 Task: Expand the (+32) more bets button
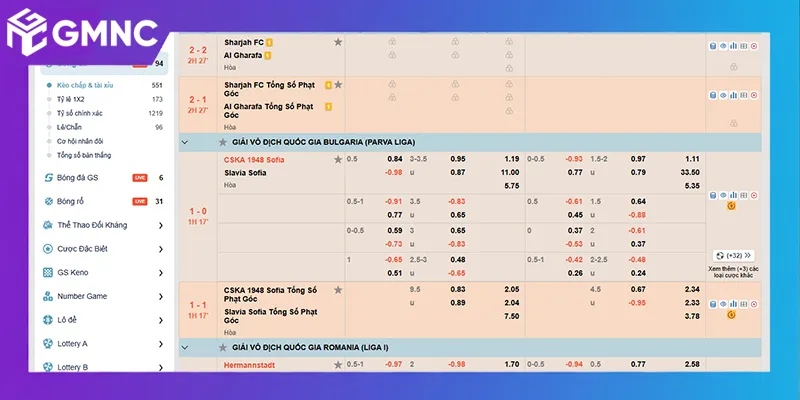[733, 256]
